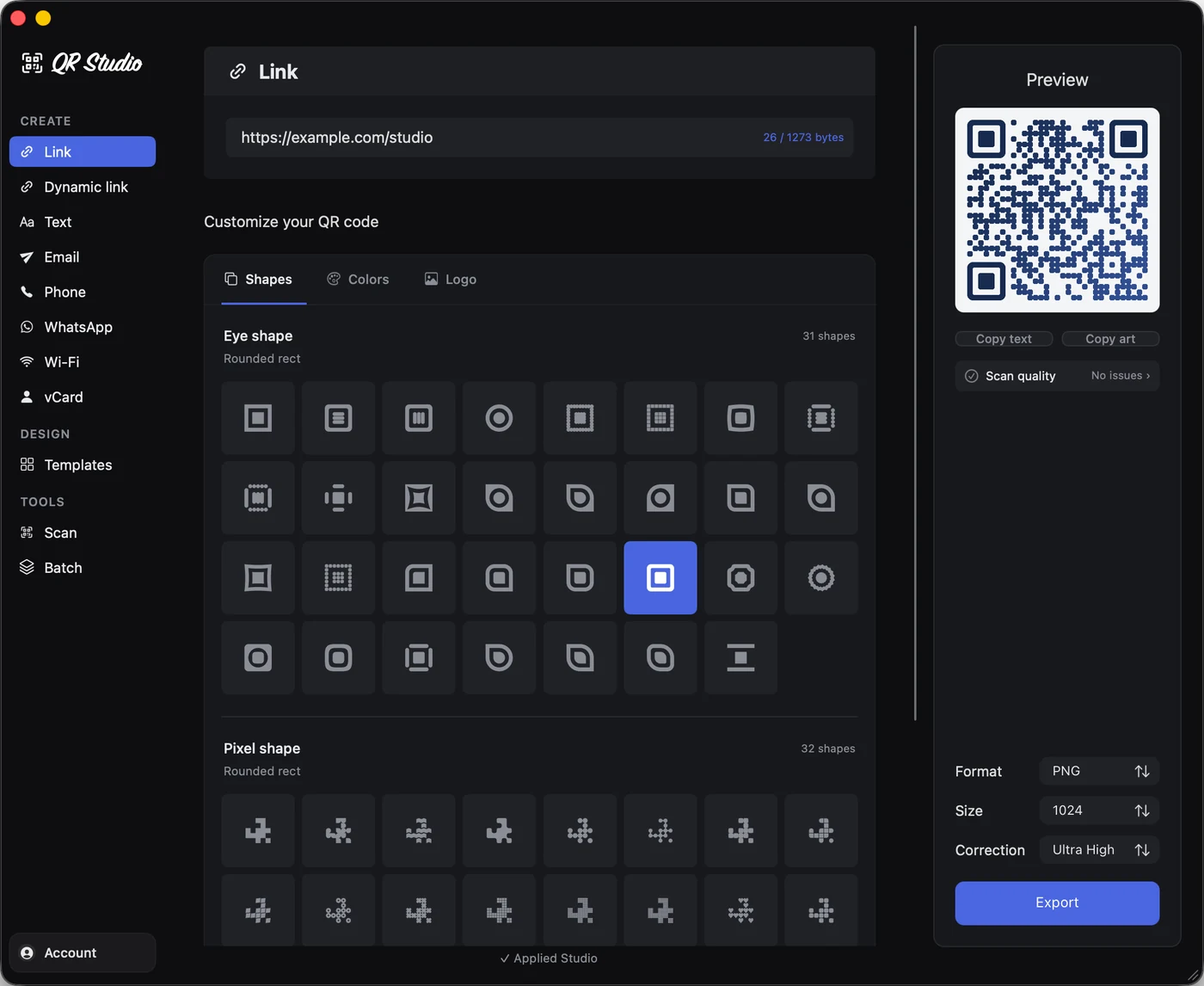Select eye shape with top and bottom bars

coord(740,657)
